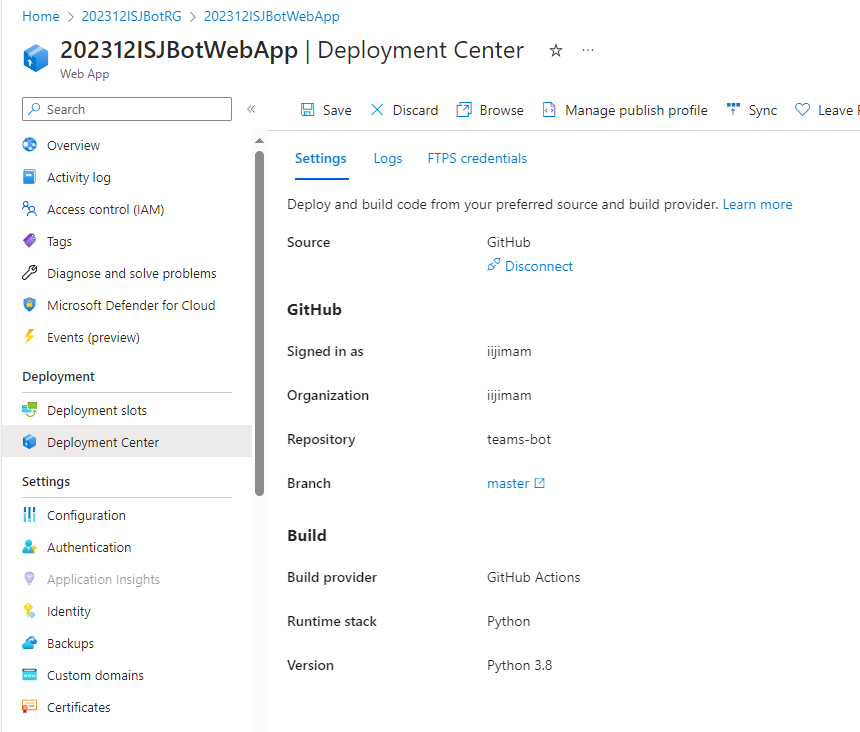Open the master branch link

508,483
